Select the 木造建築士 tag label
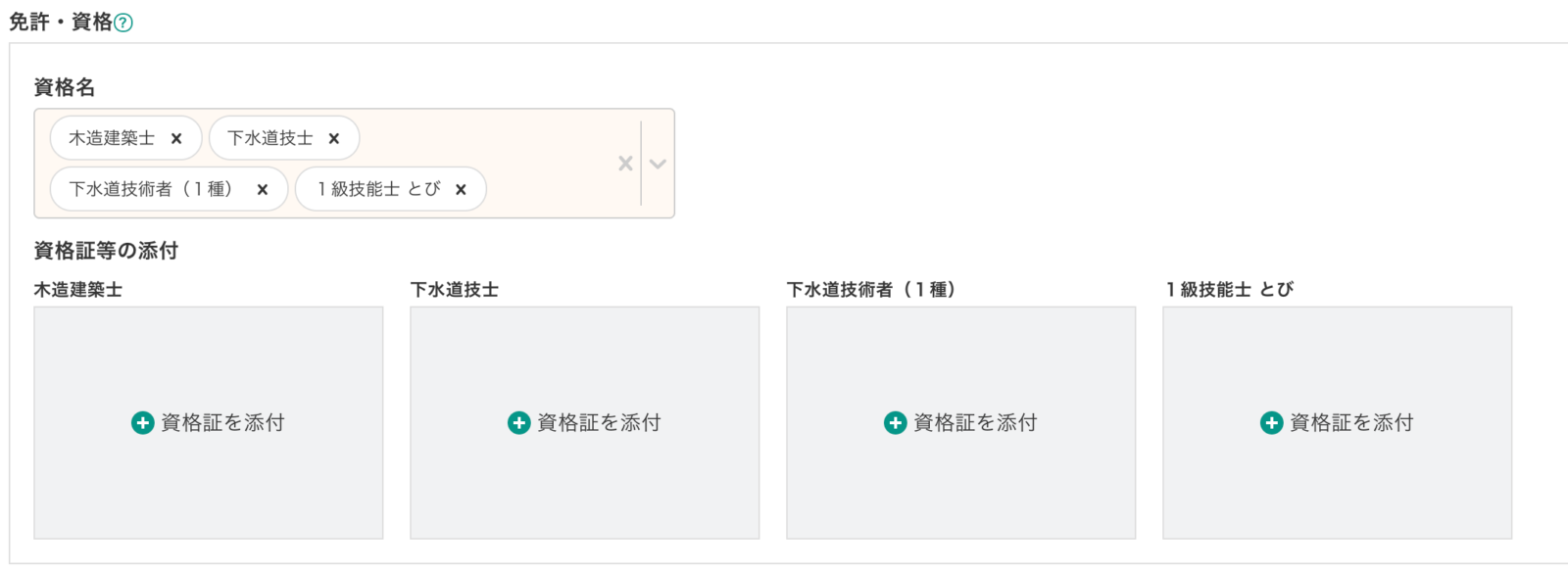 click(112, 138)
